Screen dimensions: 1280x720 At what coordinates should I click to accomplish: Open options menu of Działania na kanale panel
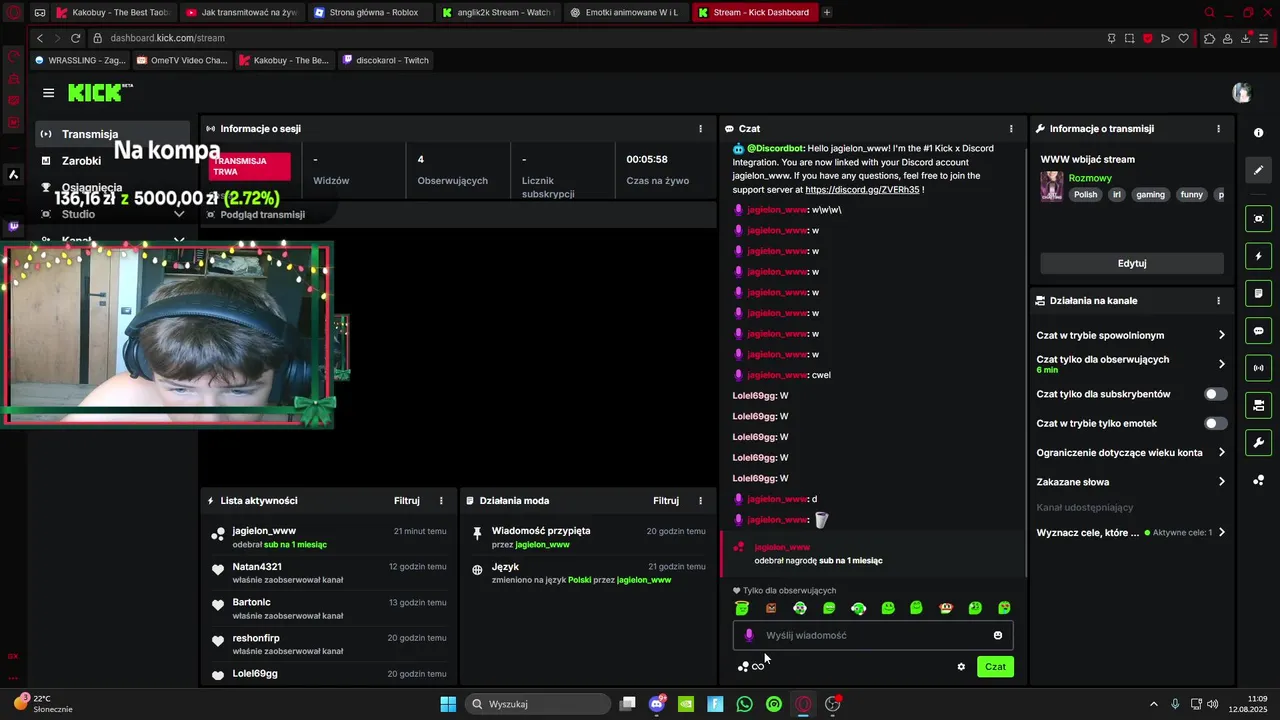click(x=1218, y=300)
